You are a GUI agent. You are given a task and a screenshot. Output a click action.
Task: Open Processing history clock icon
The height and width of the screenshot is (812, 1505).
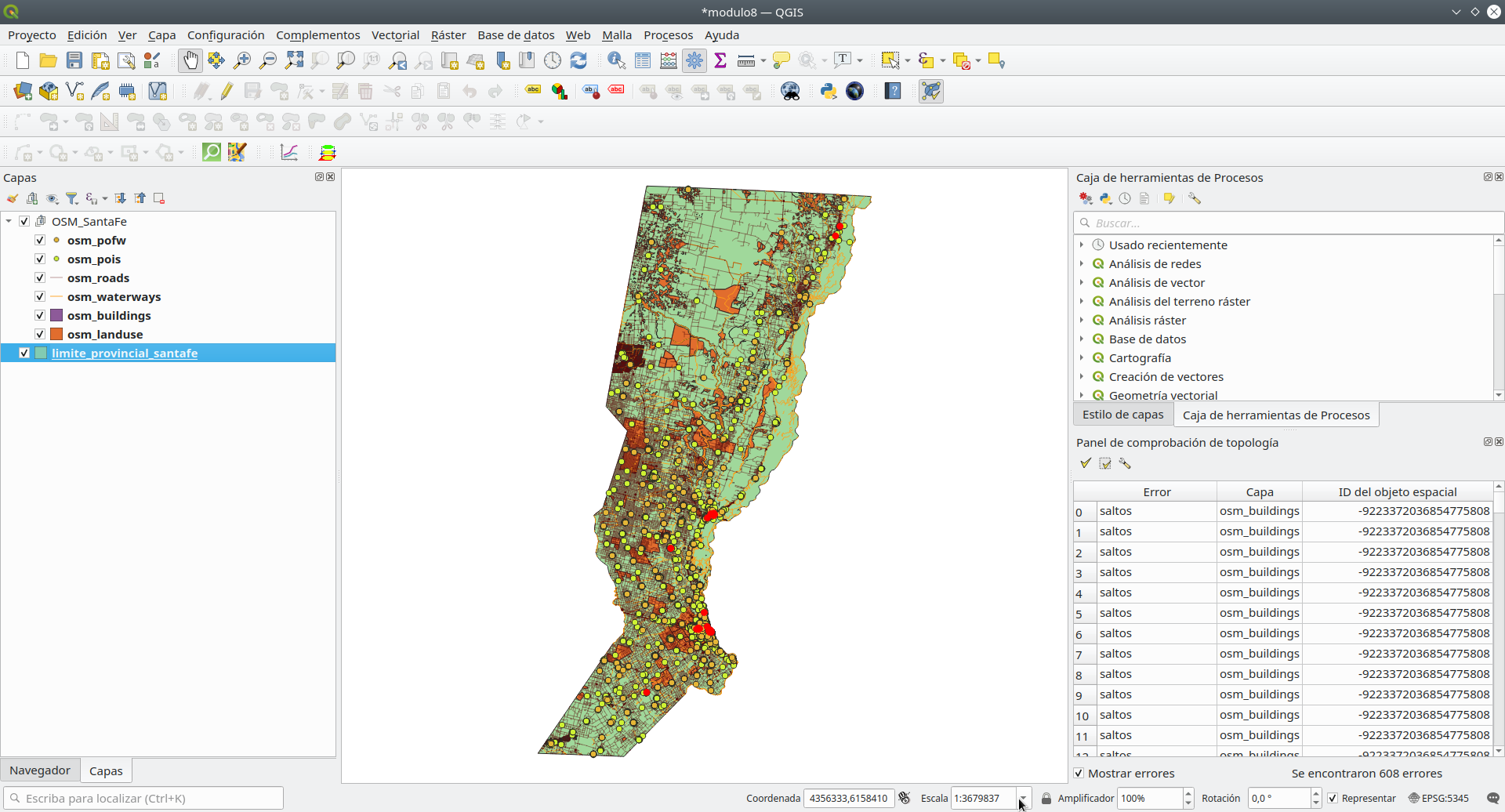pyautogui.click(x=1125, y=198)
